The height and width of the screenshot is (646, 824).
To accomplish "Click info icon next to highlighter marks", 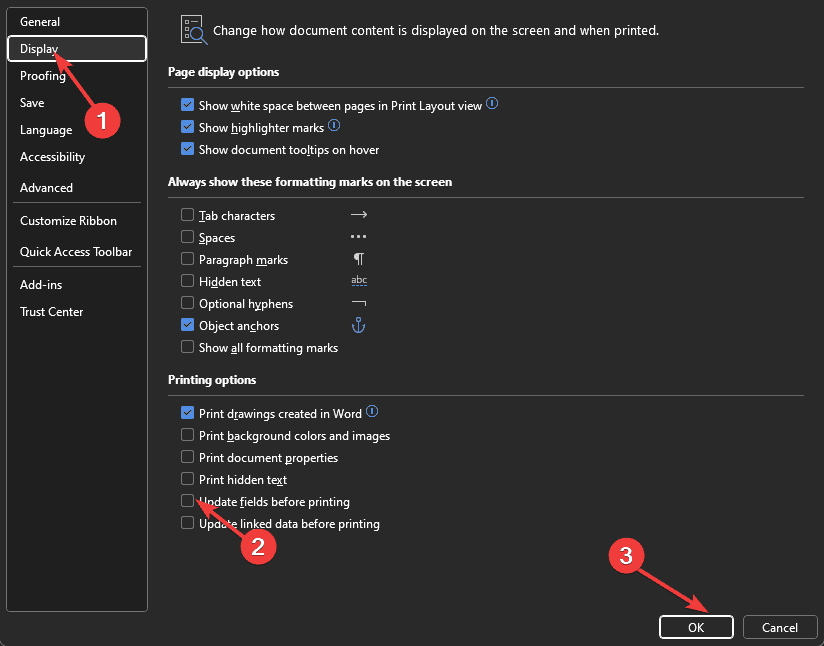I will 334,126.
